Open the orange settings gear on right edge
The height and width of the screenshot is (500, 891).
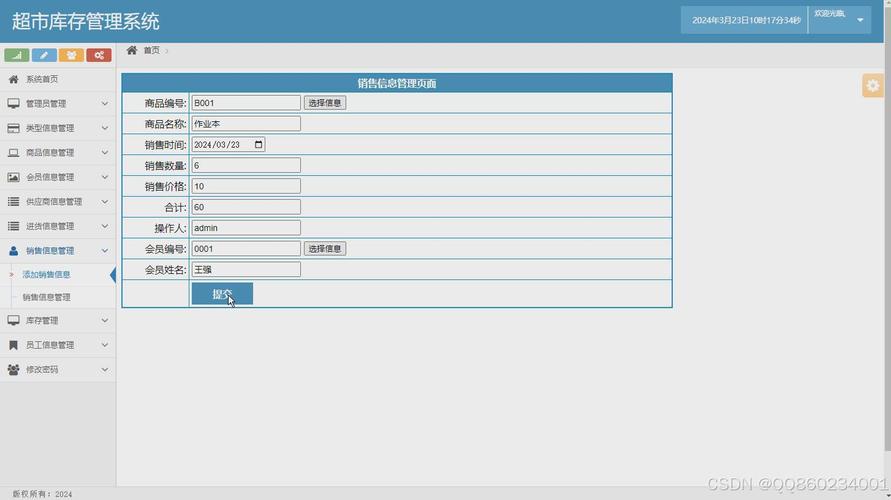click(x=873, y=86)
